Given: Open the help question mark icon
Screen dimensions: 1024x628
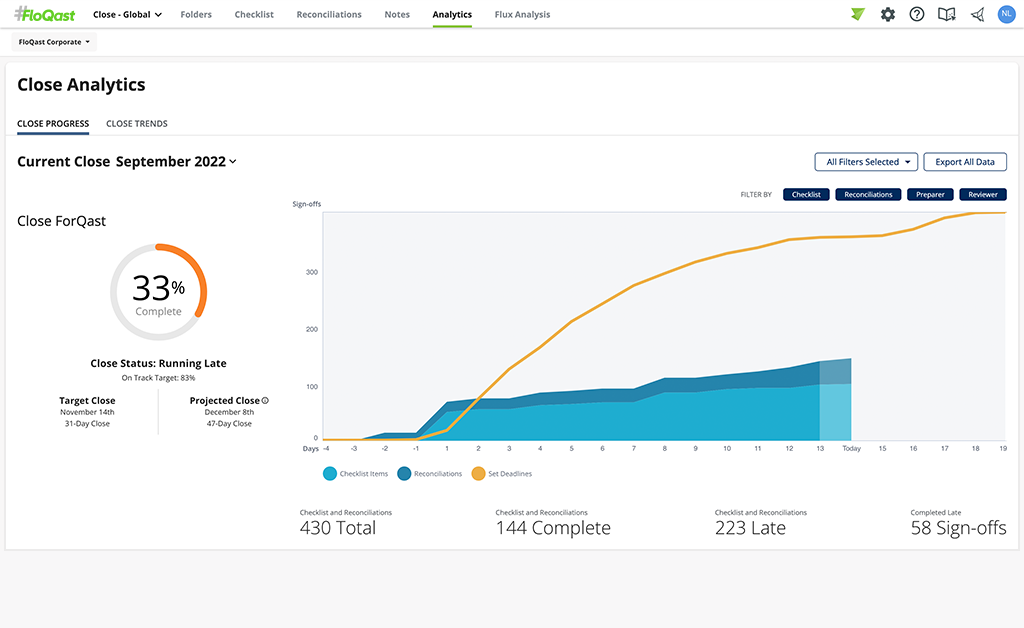Looking at the screenshot, I should [917, 14].
